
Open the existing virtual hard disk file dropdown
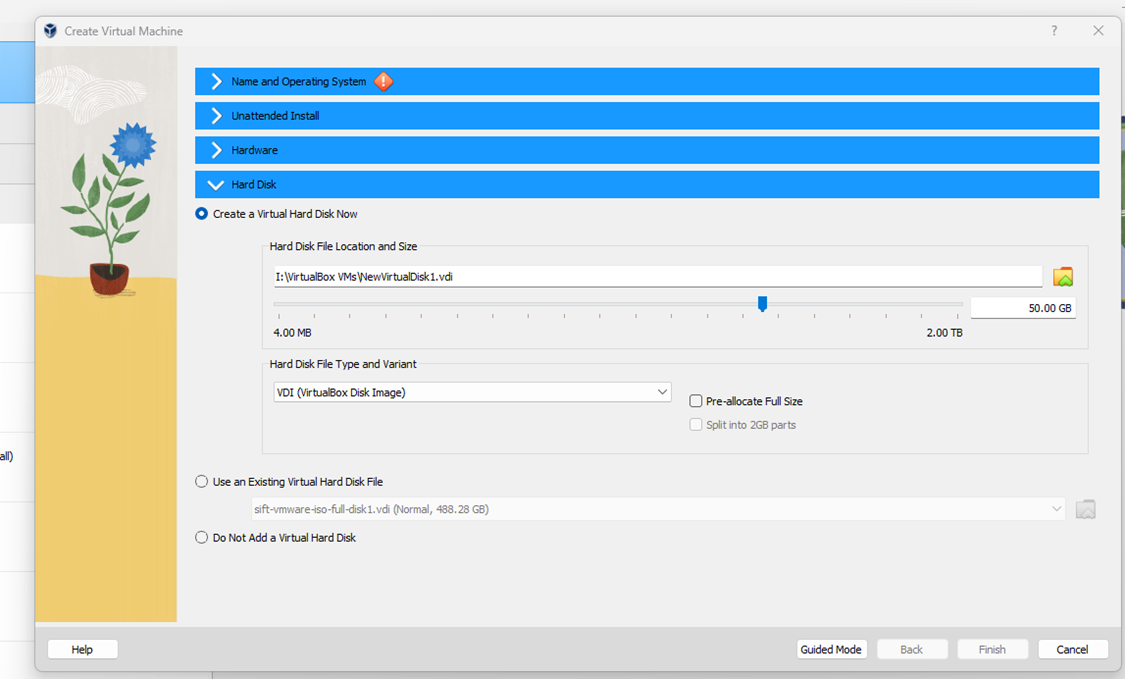(1058, 508)
